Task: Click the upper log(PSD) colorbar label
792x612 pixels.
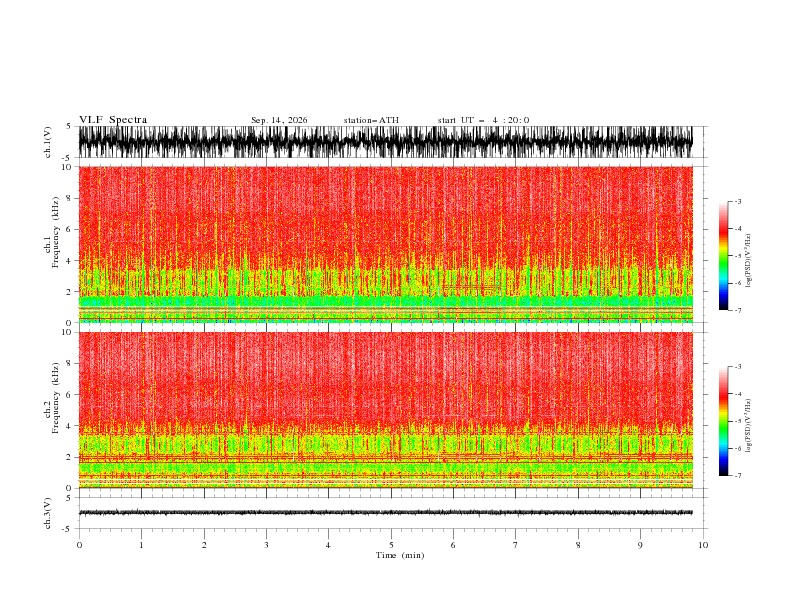Action: click(x=748, y=261)
